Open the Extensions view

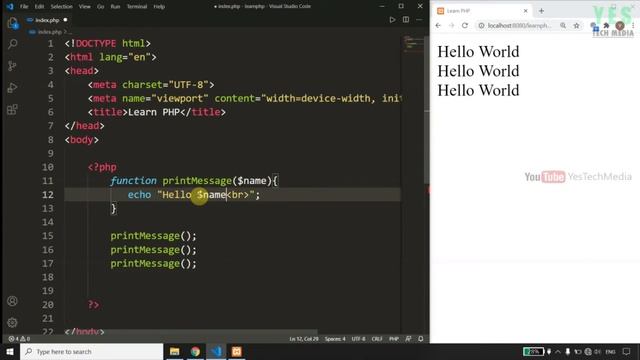pos(12,109)
